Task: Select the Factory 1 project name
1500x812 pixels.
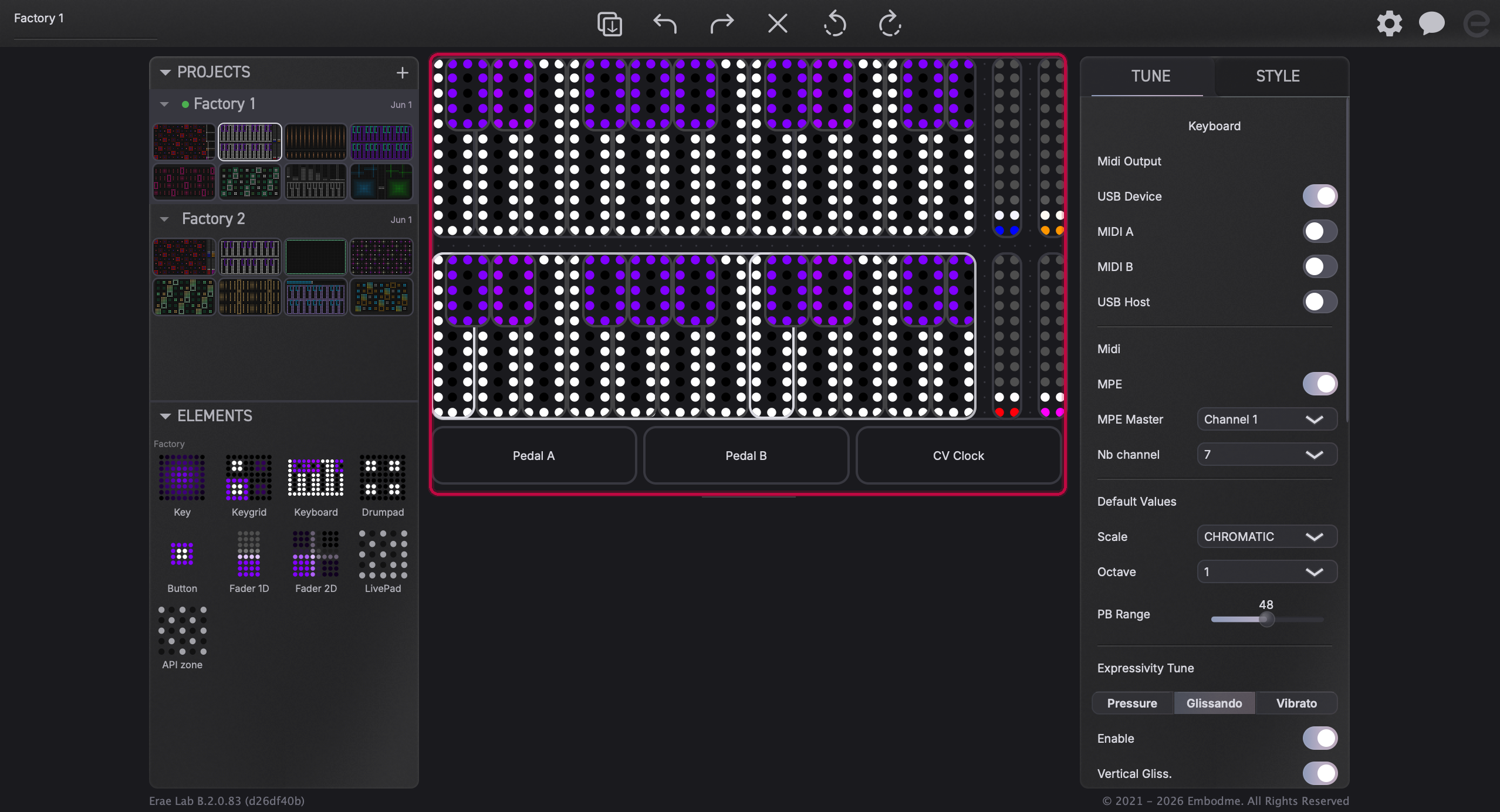Action: 225,104
